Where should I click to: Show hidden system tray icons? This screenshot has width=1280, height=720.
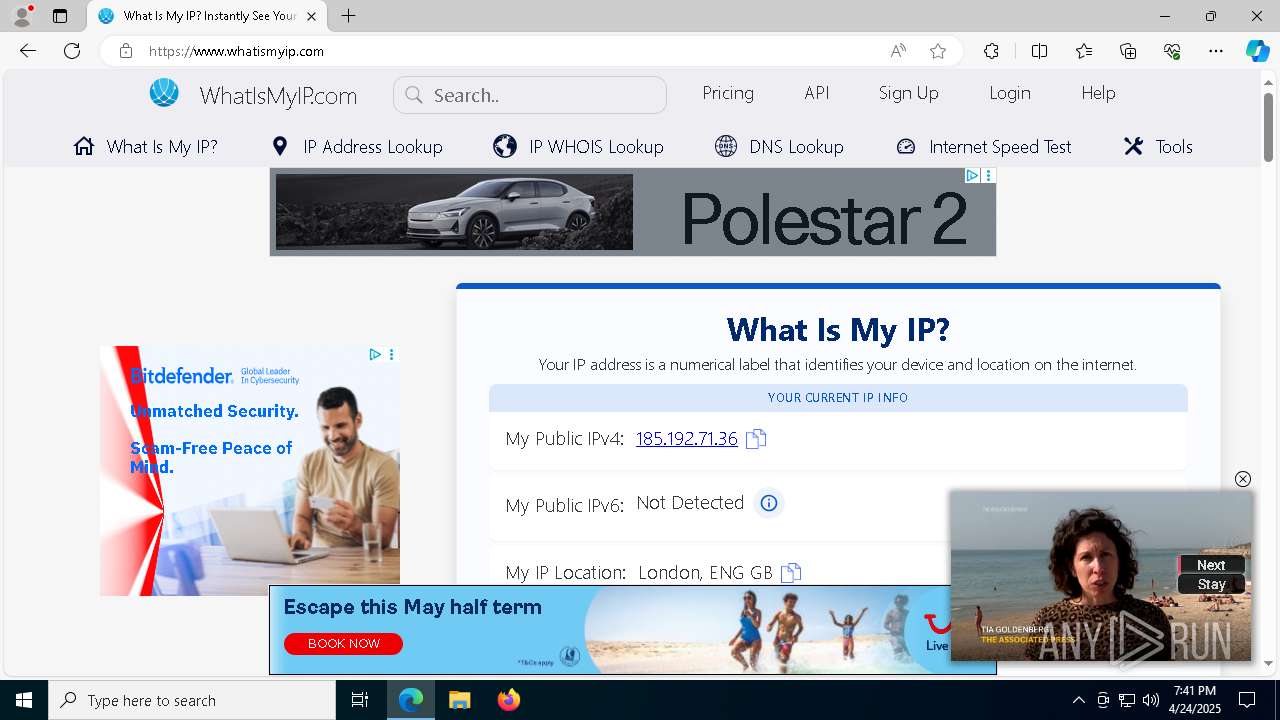[x=1078, y=700]
